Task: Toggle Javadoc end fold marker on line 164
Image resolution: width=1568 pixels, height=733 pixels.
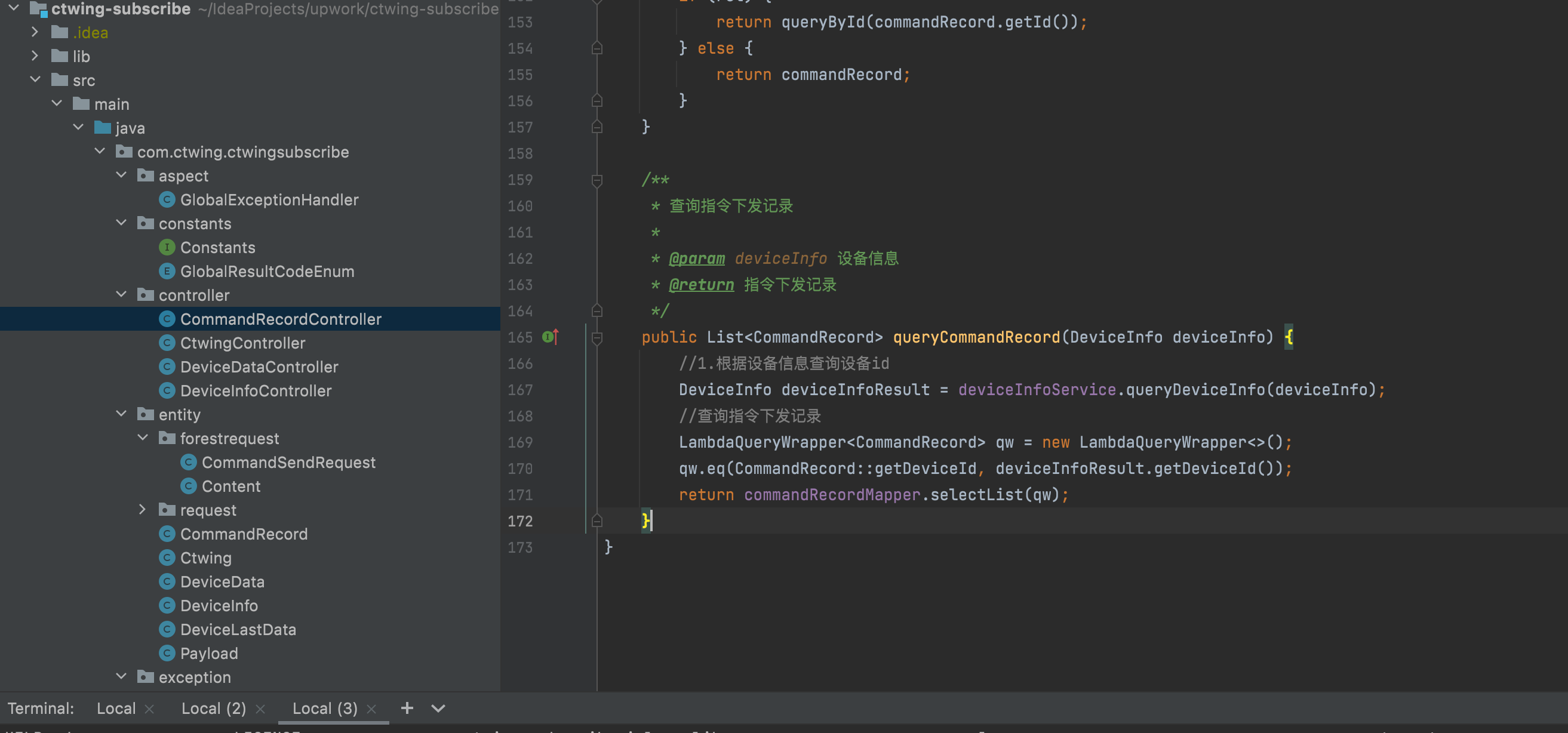Action: (597, 310)
